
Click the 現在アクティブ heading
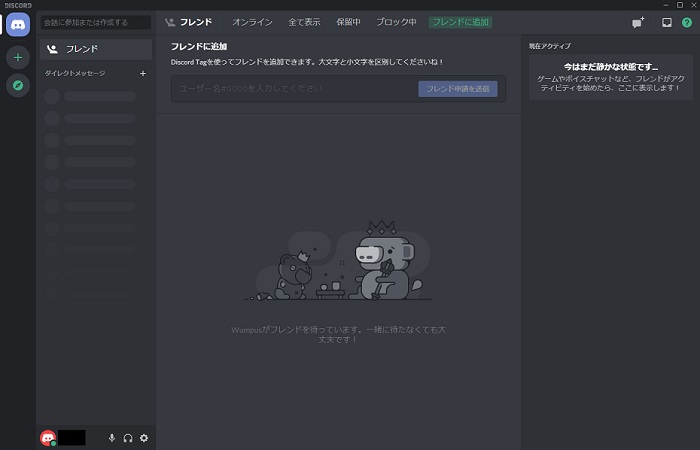pyautogui.click(x=550, y=46)
